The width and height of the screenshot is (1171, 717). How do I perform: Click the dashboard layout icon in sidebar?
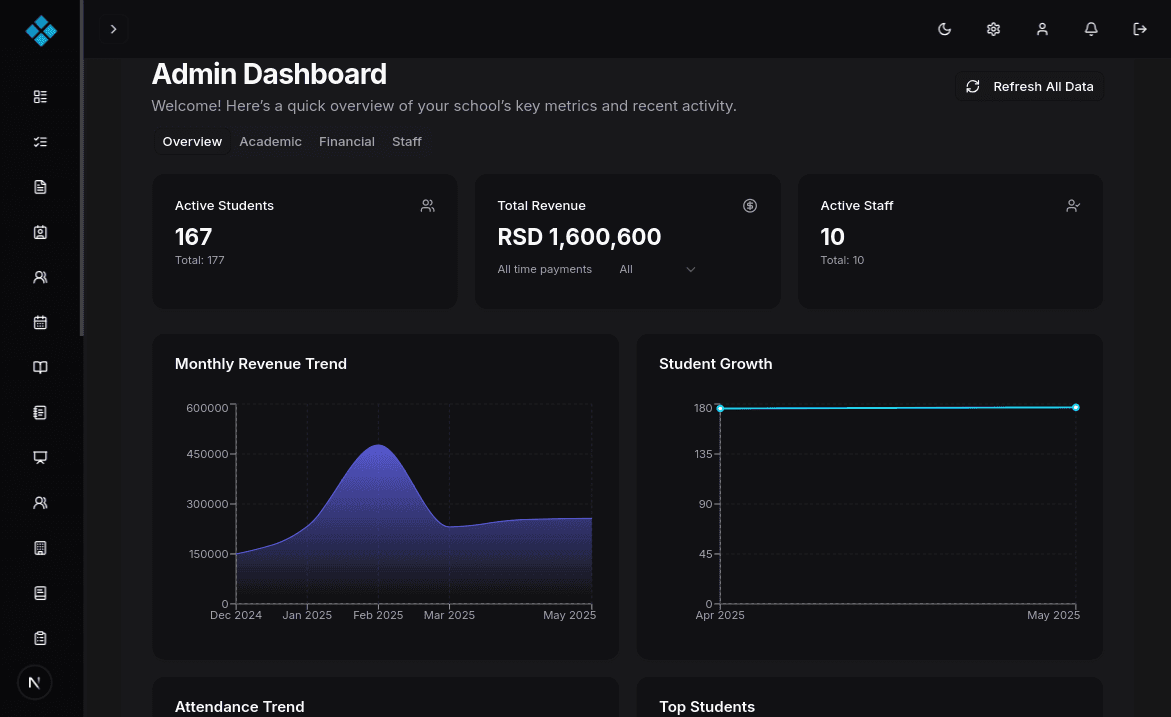pyautogui.click(x=40, y=97)
